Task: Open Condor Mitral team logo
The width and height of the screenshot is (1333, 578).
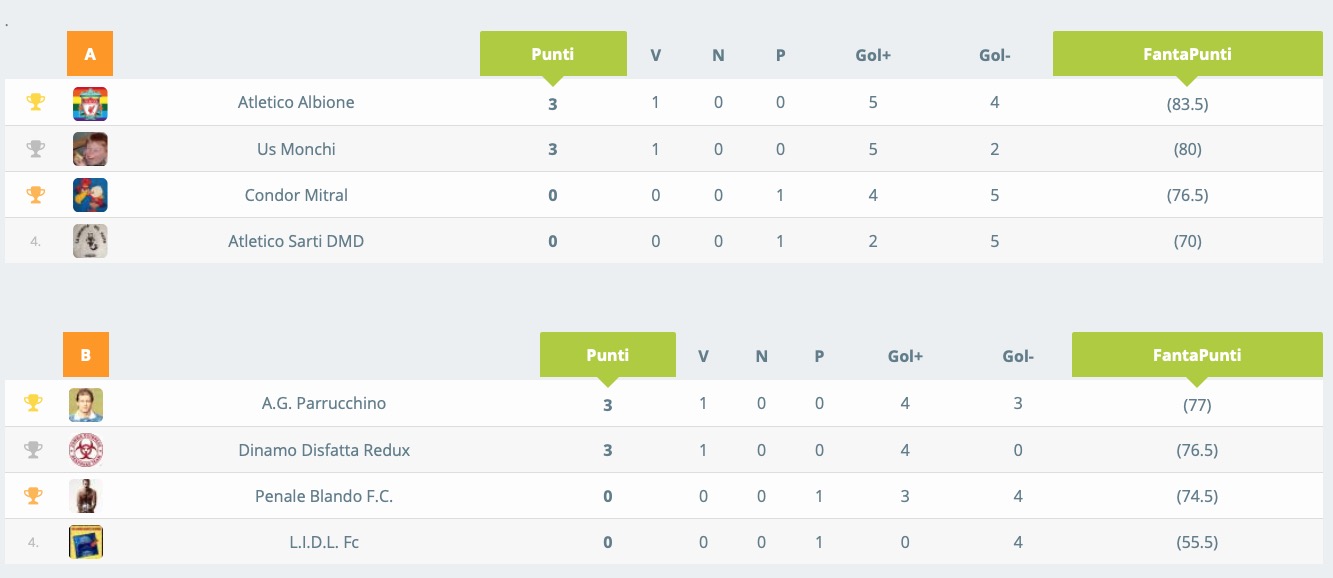Action: pyautogui.click(x=90, y=195)
